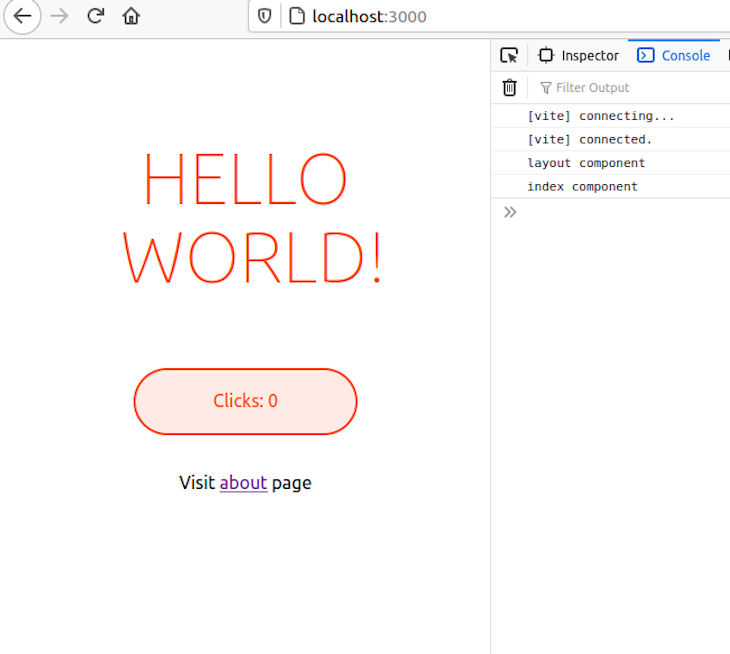Screen dimensions: 730x654
Task: Select the Console tab
Action: [674, 56]
